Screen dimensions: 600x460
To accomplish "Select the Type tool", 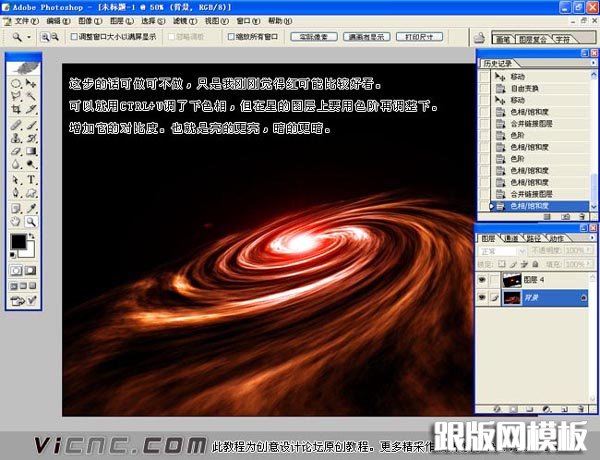I will [x=31, y=180].
